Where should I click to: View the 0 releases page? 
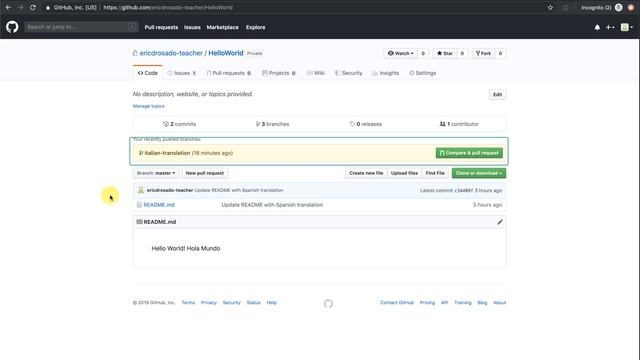[366, 124]
